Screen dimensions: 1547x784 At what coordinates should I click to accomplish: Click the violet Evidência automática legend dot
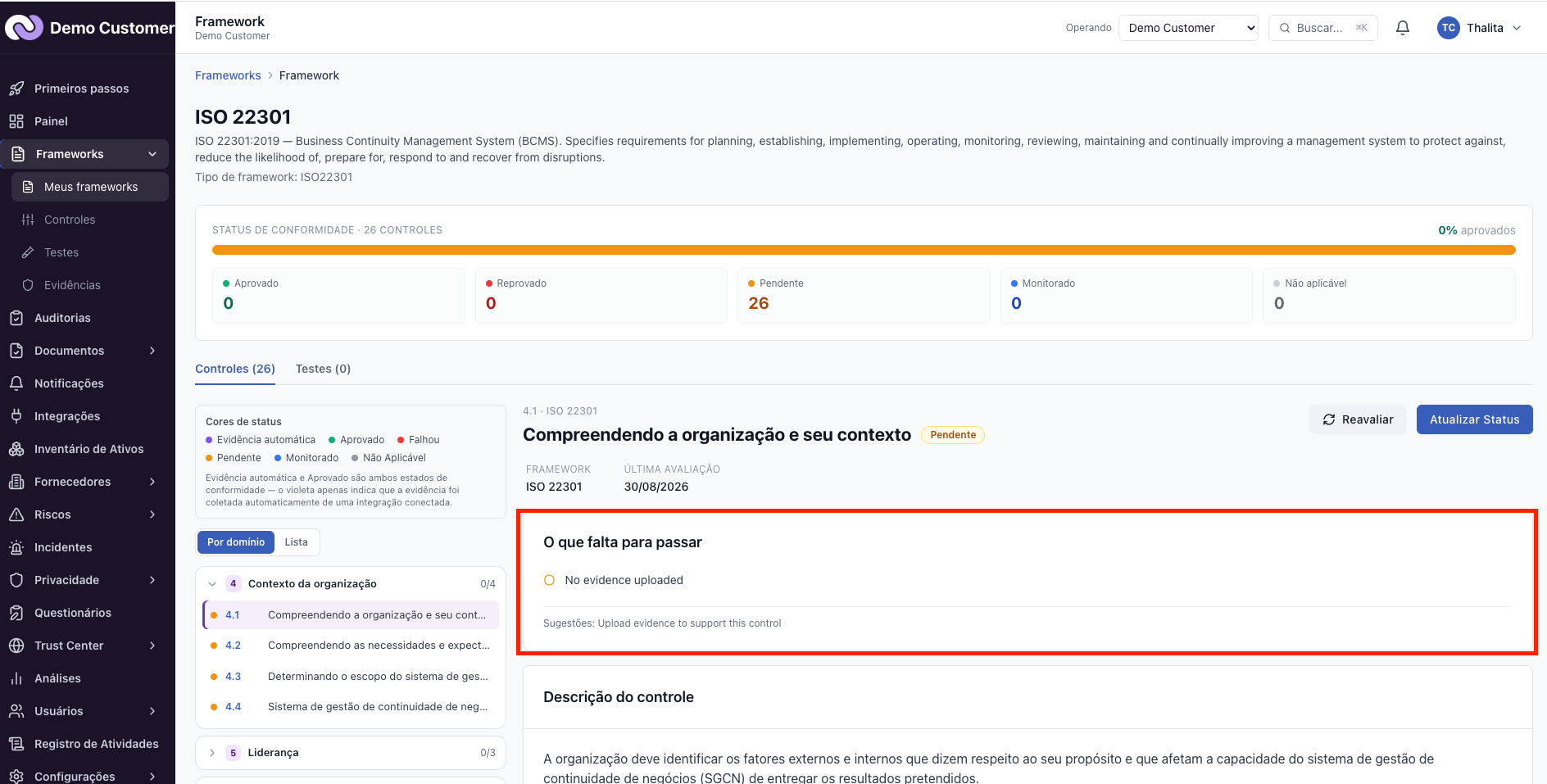(209, 440)
